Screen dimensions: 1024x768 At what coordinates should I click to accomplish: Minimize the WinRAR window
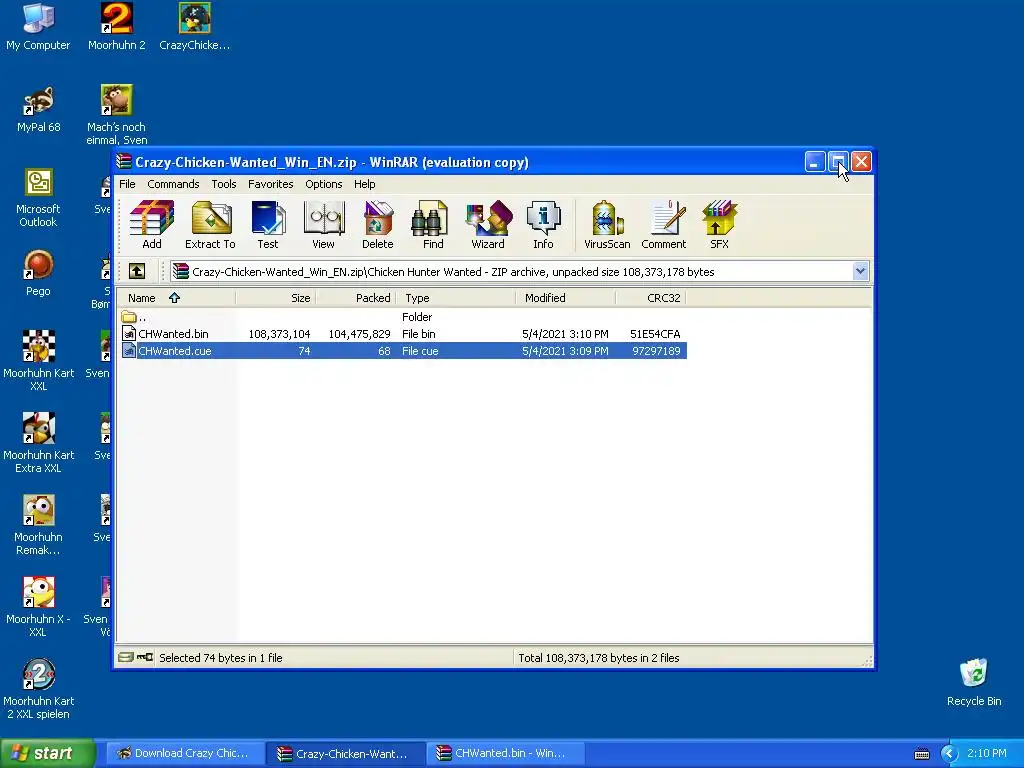coord(814,162)
